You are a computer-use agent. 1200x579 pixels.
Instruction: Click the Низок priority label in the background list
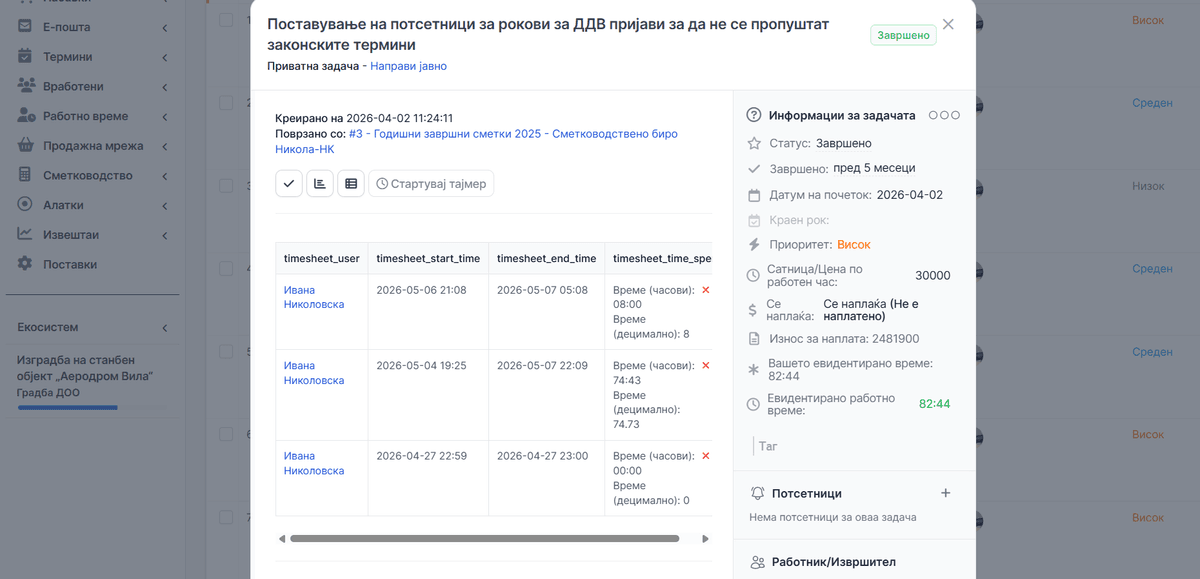click(x=1148, y=186)
